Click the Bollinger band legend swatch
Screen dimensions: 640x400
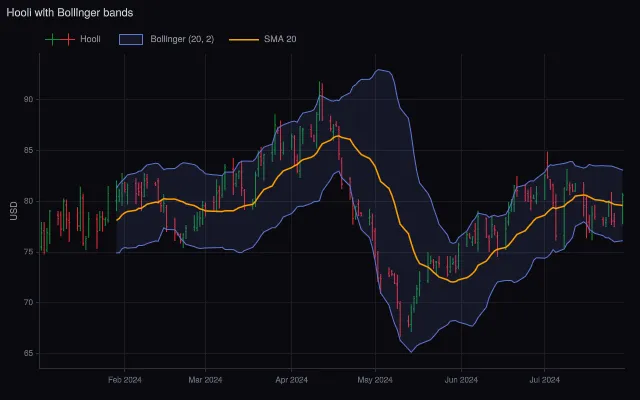pos(131,39)
